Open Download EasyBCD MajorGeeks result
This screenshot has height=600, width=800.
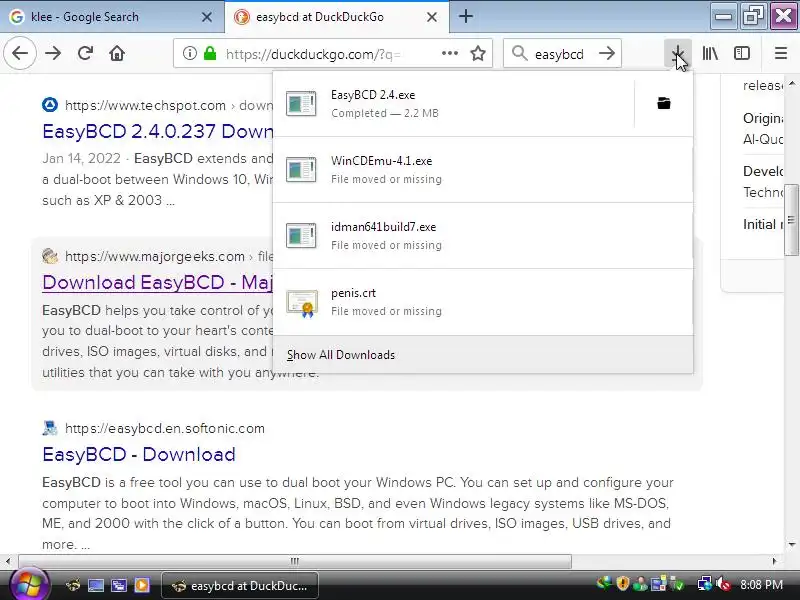tap(158, 282)
